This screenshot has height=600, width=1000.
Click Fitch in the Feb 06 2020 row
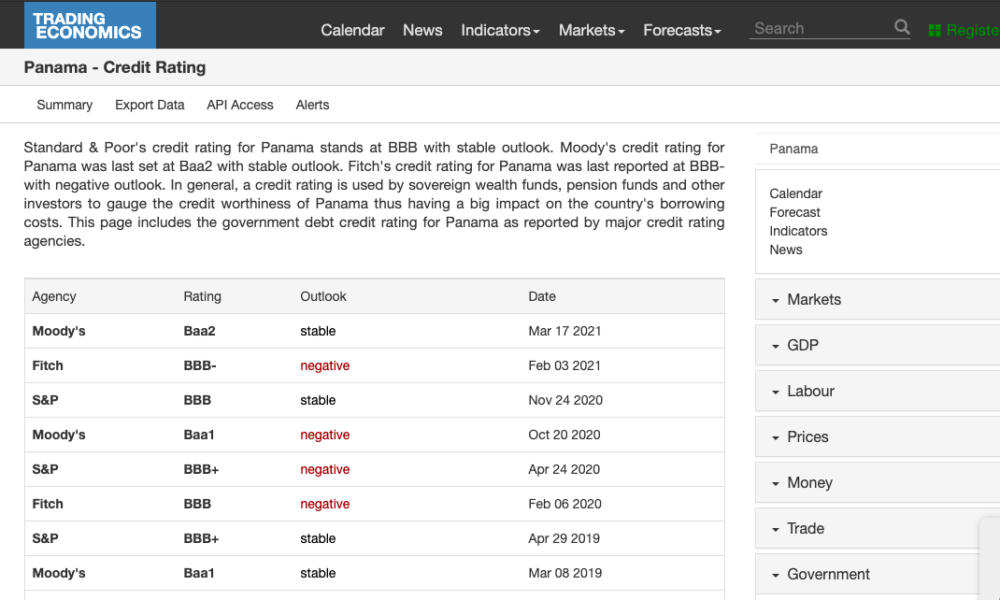click(47, 504)
